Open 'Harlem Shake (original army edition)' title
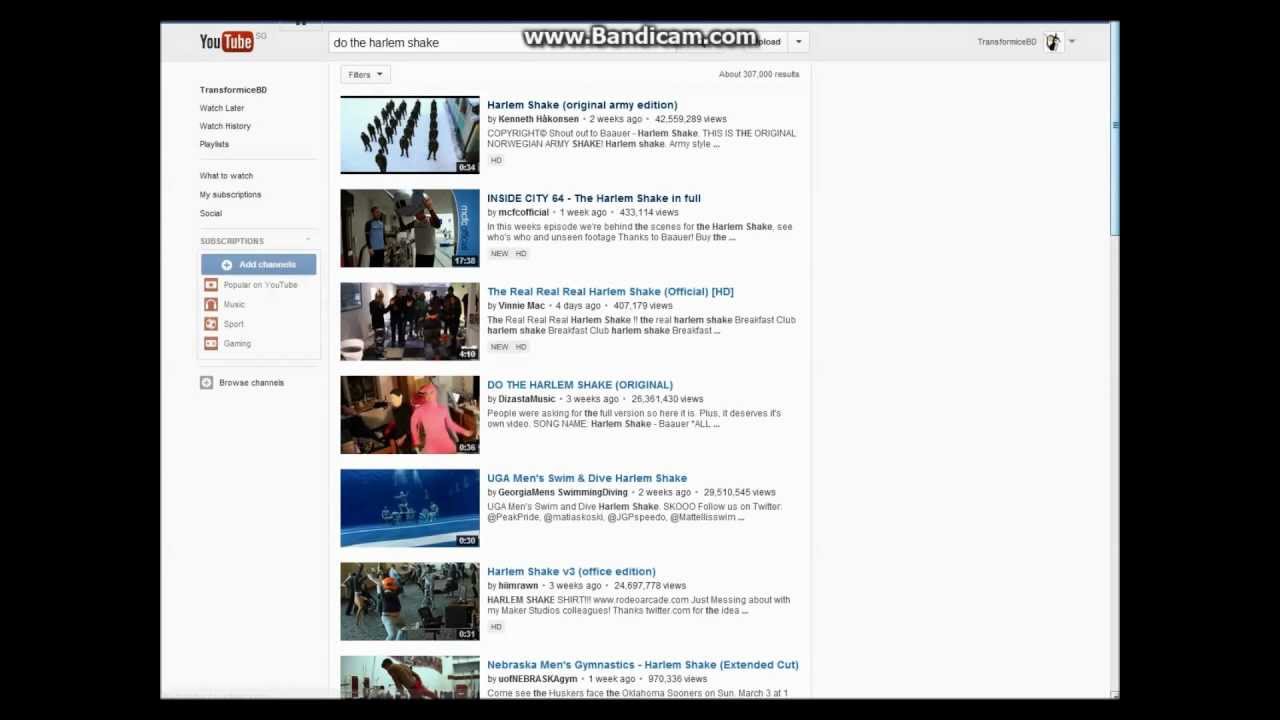Viewport: 1280px width, 720px height. [582, 105]
